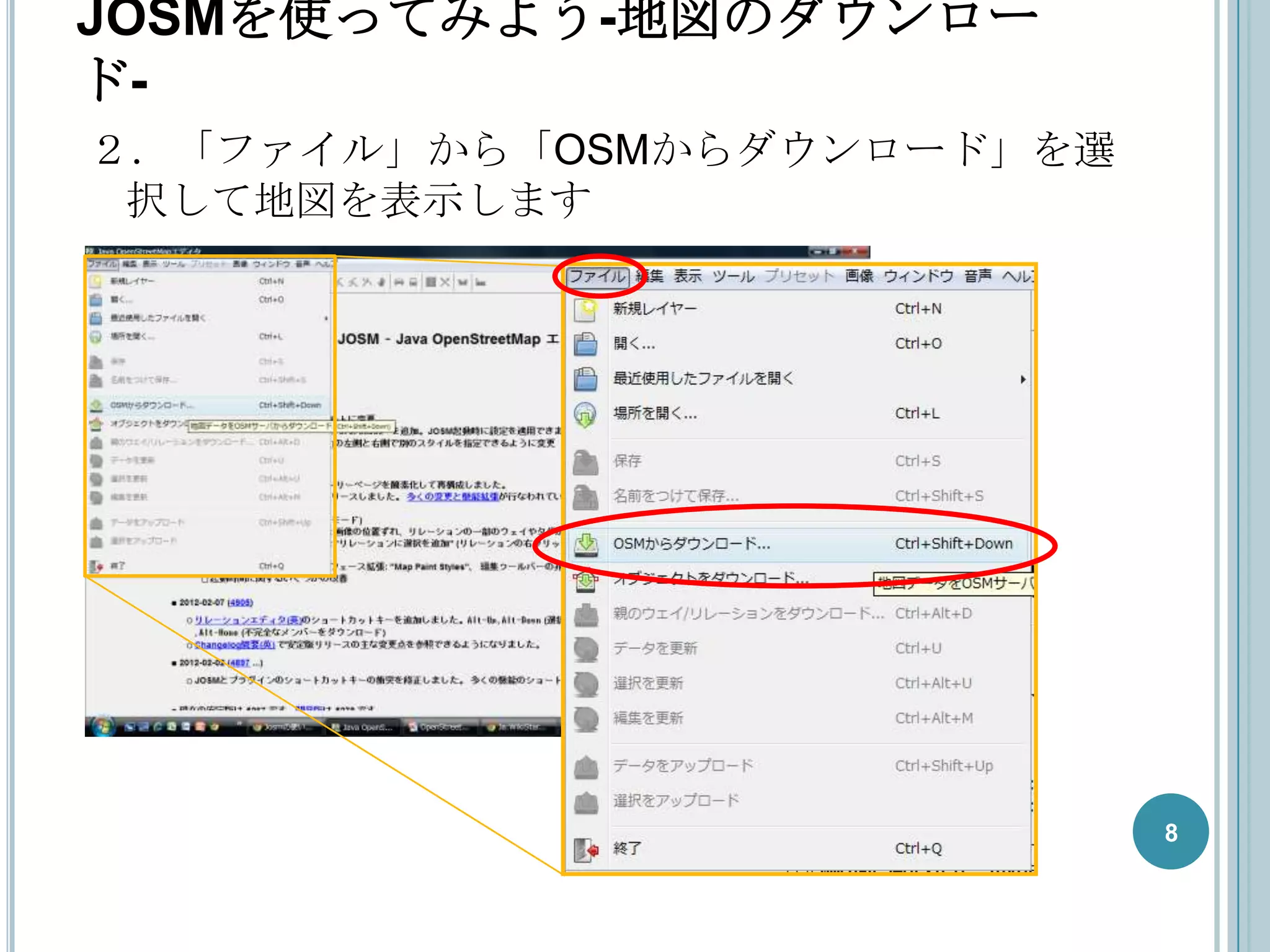Choose 場所を開く… in the small JOSM window menu
The width and height of the screenshot is (1270, 952).
coord(208,337)
